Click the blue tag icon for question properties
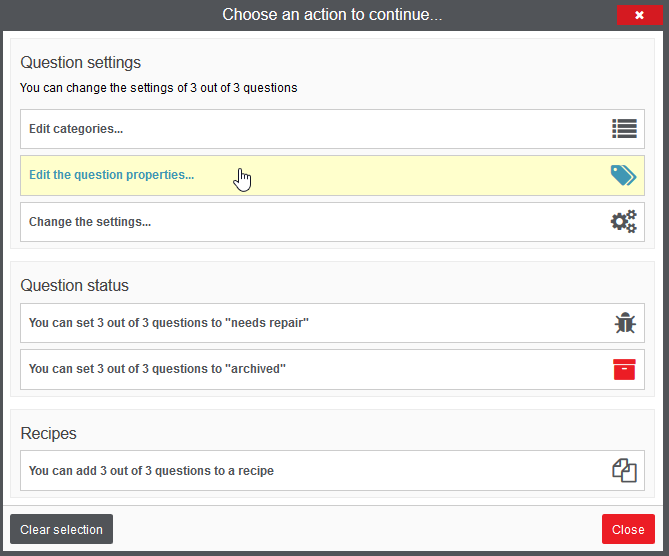Viewport: 669px width, 556px height. tap(623, 175)
